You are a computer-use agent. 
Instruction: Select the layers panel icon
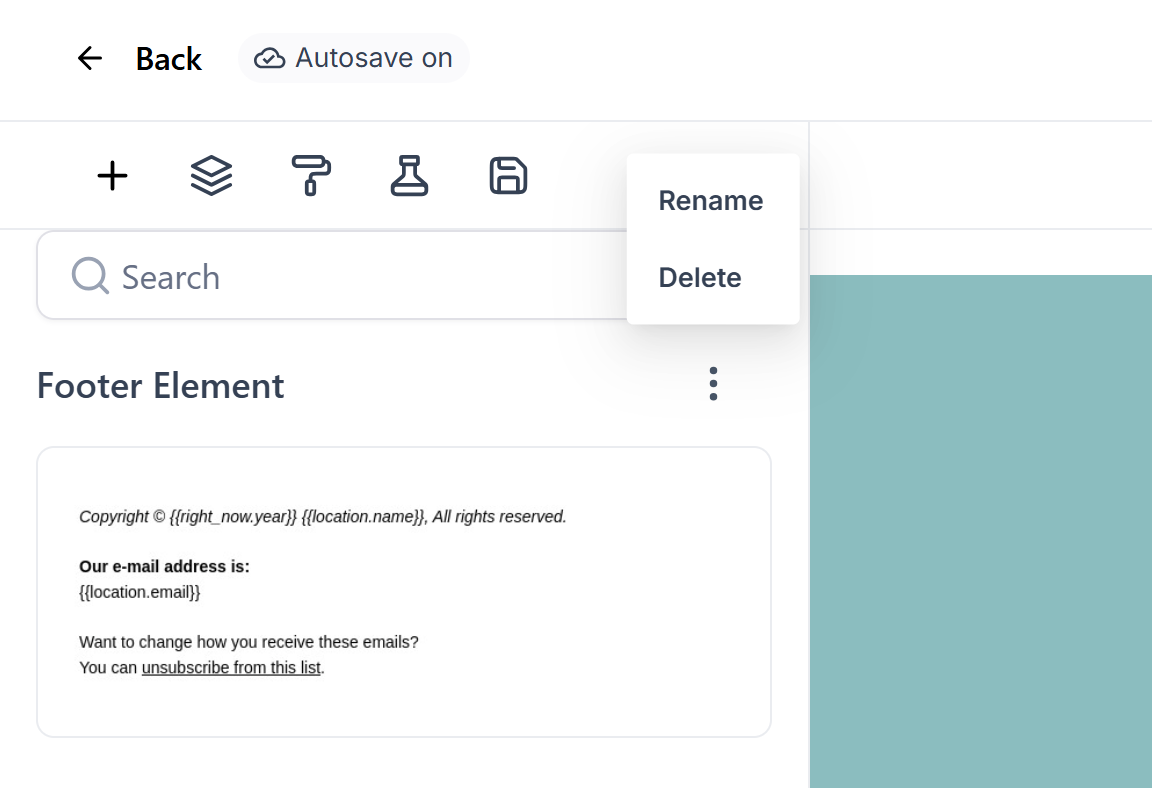[x=210, y=176]
